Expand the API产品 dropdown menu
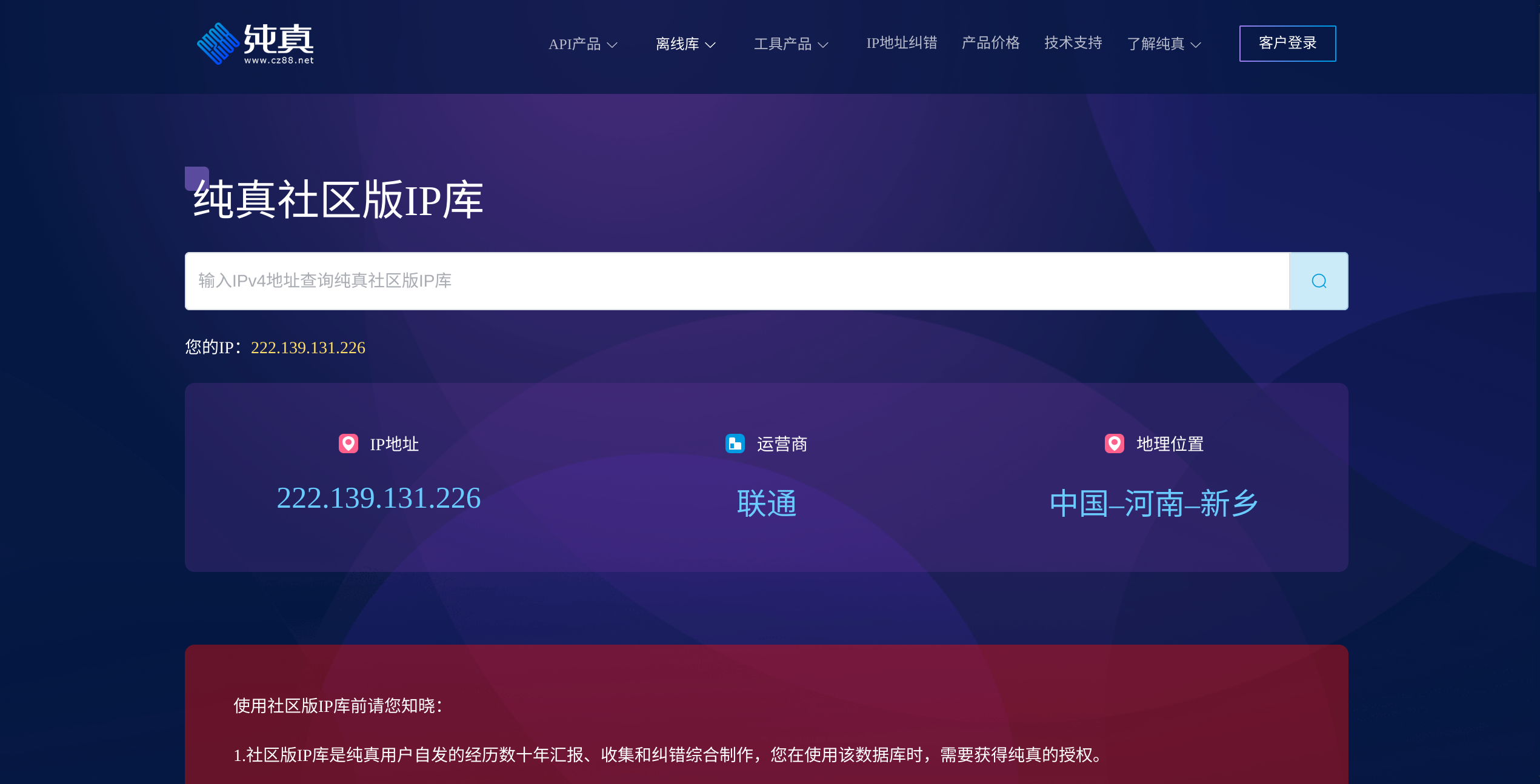Screen dimensions: 1540x784 pyautogui.click(x=582, y=44)
